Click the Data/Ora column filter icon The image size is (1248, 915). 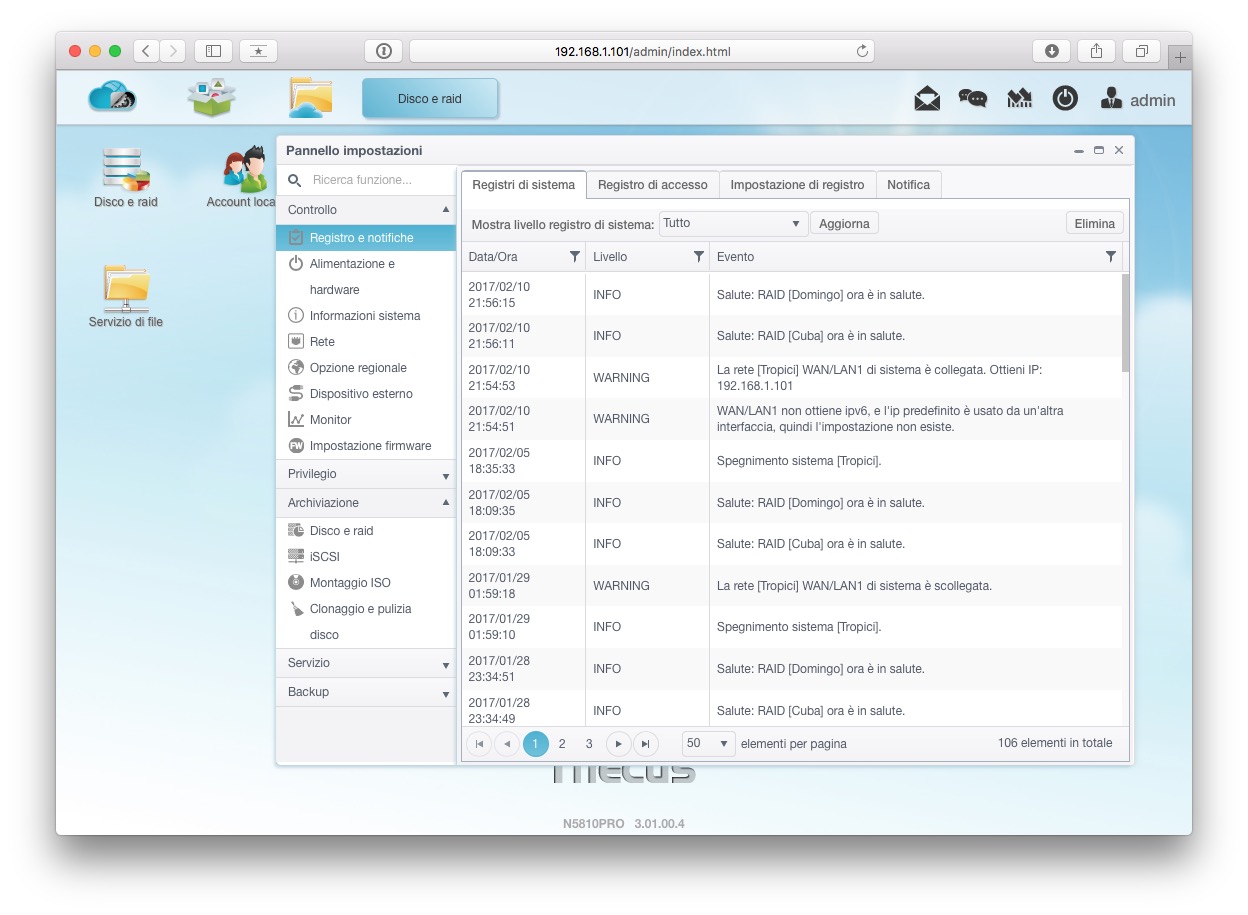pos(574,257)
